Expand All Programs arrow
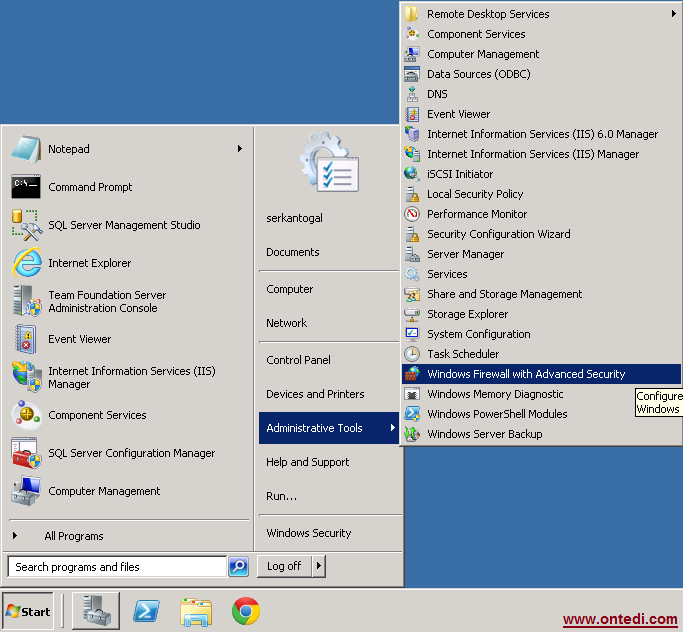683x632 pixels. tap(15, 535)
